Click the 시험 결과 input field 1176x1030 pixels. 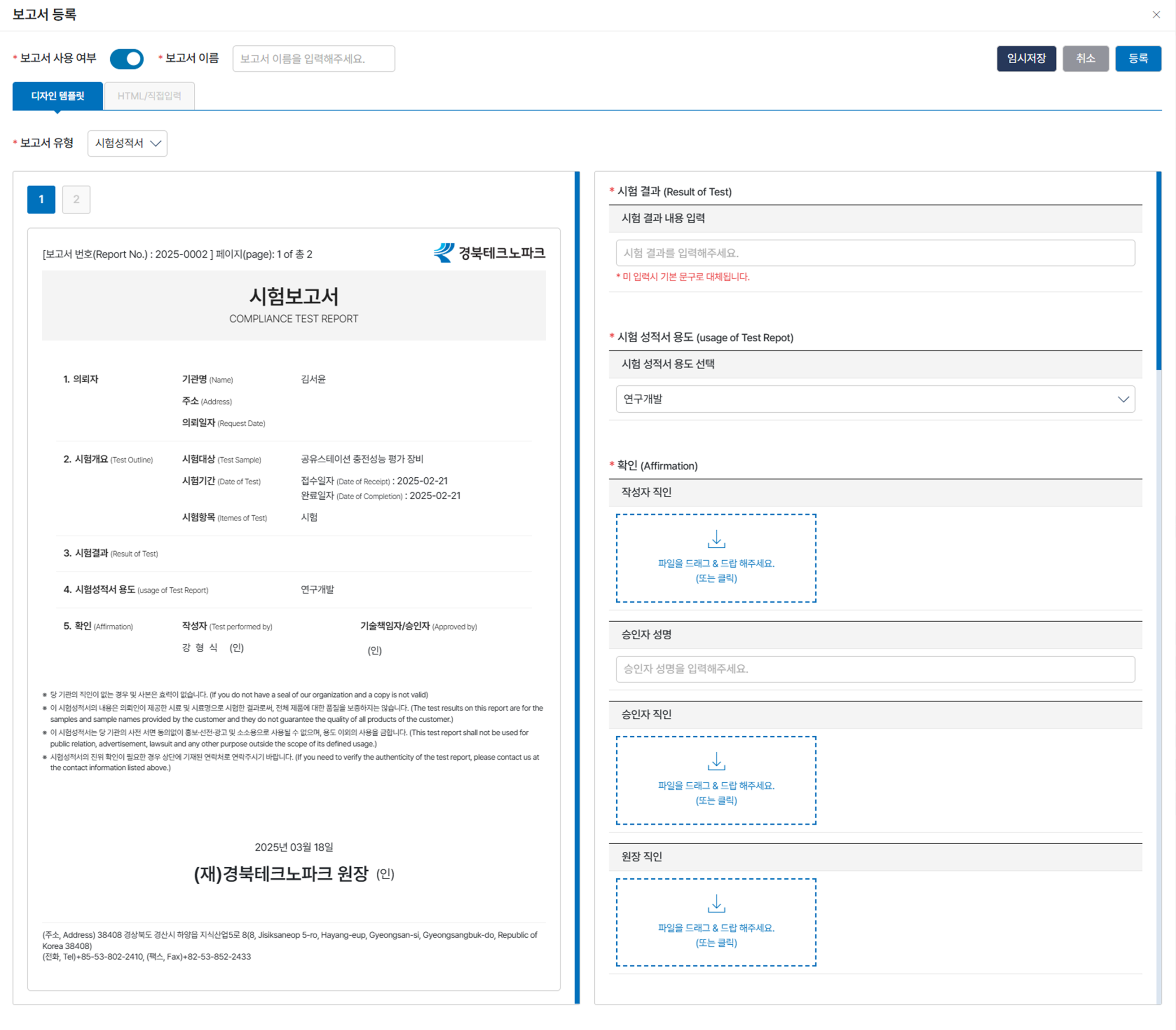[x=875, y=253]
